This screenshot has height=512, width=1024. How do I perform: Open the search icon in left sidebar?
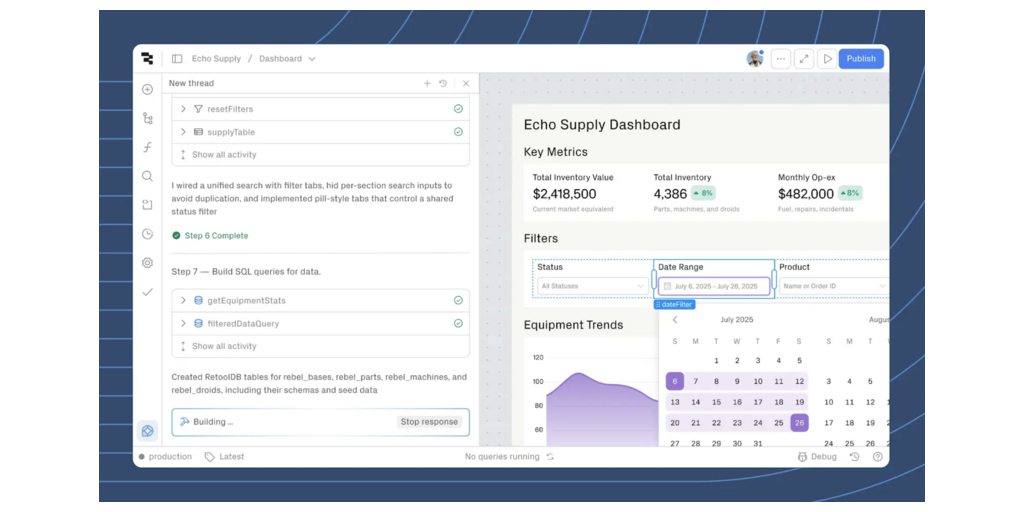[147, 176]
